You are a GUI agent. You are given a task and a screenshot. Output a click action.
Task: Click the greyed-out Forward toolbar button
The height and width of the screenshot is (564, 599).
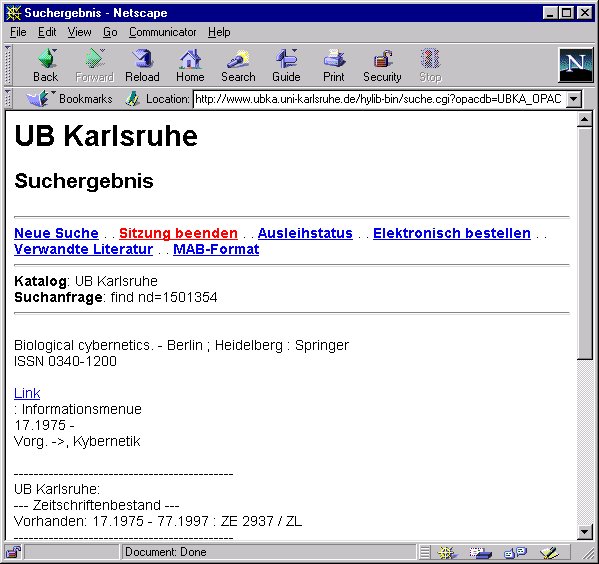coord(94,65)
